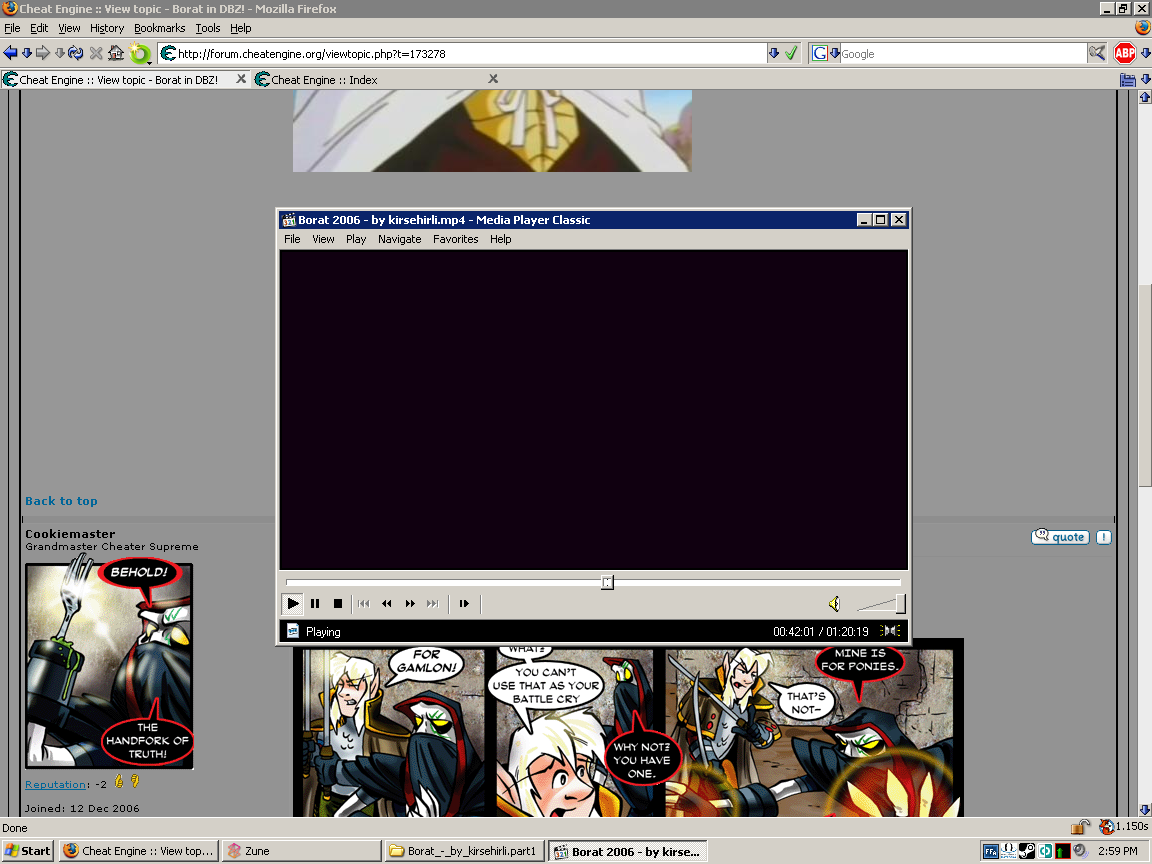Viewport: 1152px width, 864px height.
Task: Open the Borat_-_by_kirsehirli.part1 taskbar folder
Action: [465, 851]
